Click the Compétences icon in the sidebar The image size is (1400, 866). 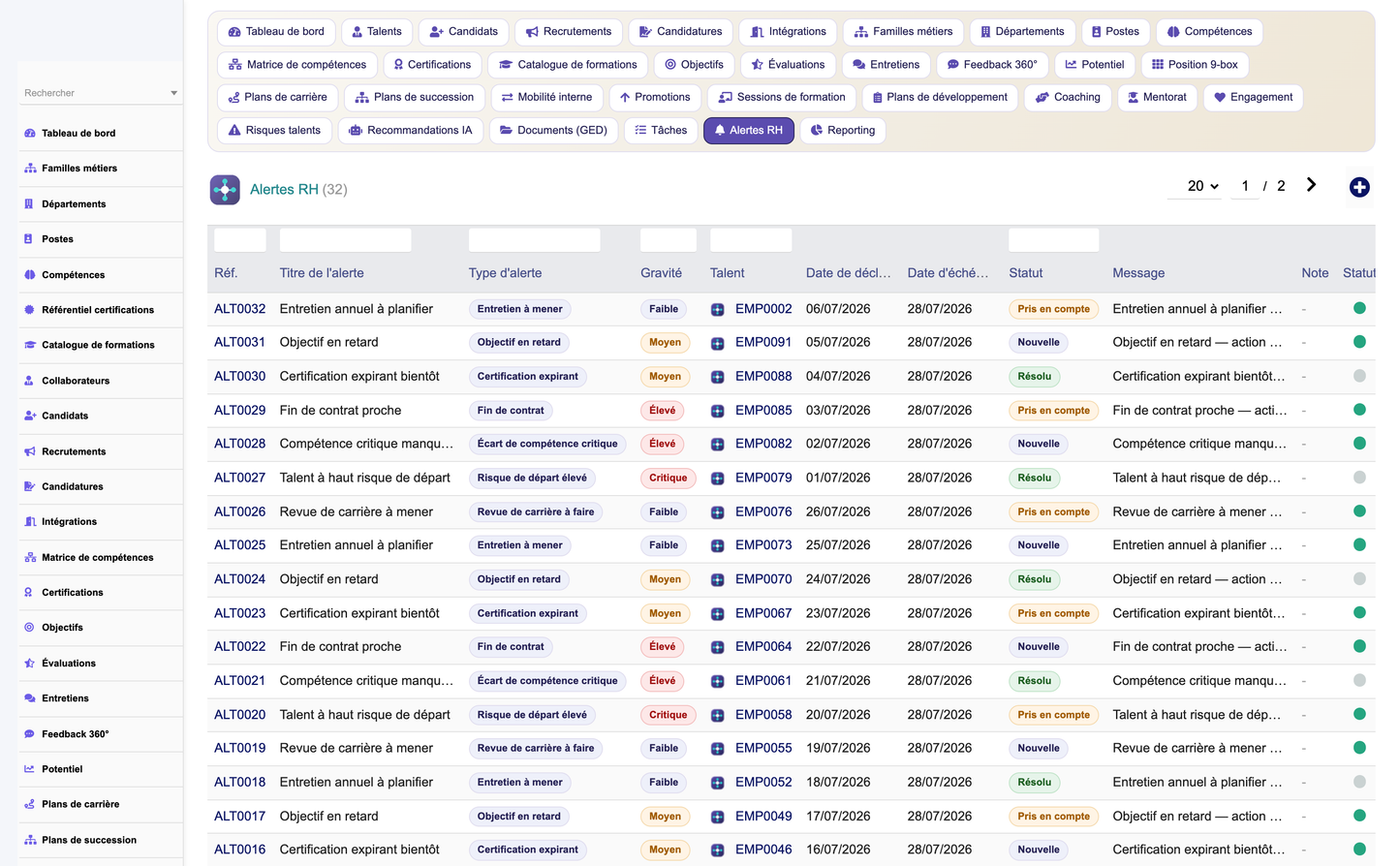point(29,275)
